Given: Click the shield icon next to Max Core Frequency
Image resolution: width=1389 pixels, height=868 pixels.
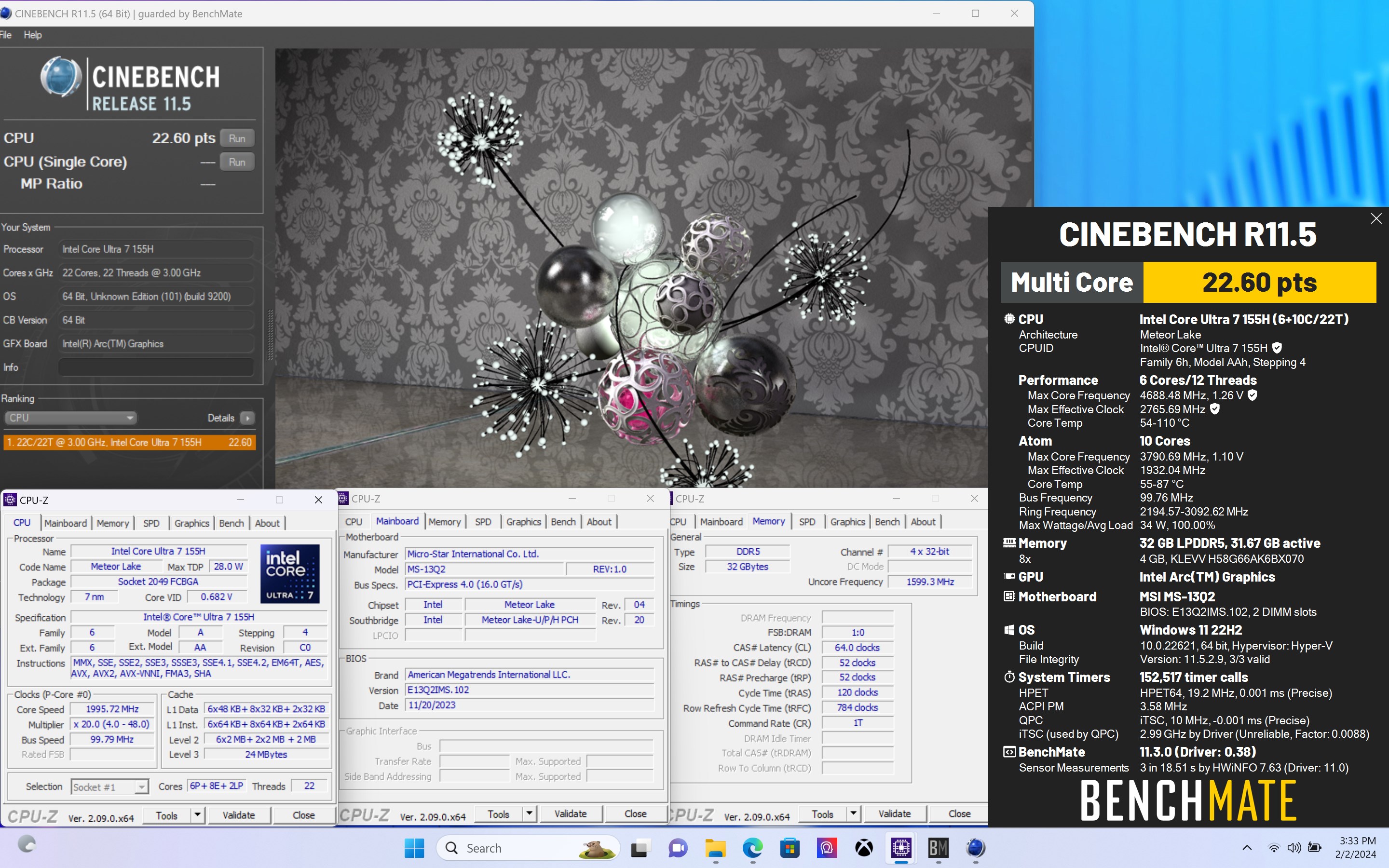Looking at the screenshot, I should click(1253, 395).
